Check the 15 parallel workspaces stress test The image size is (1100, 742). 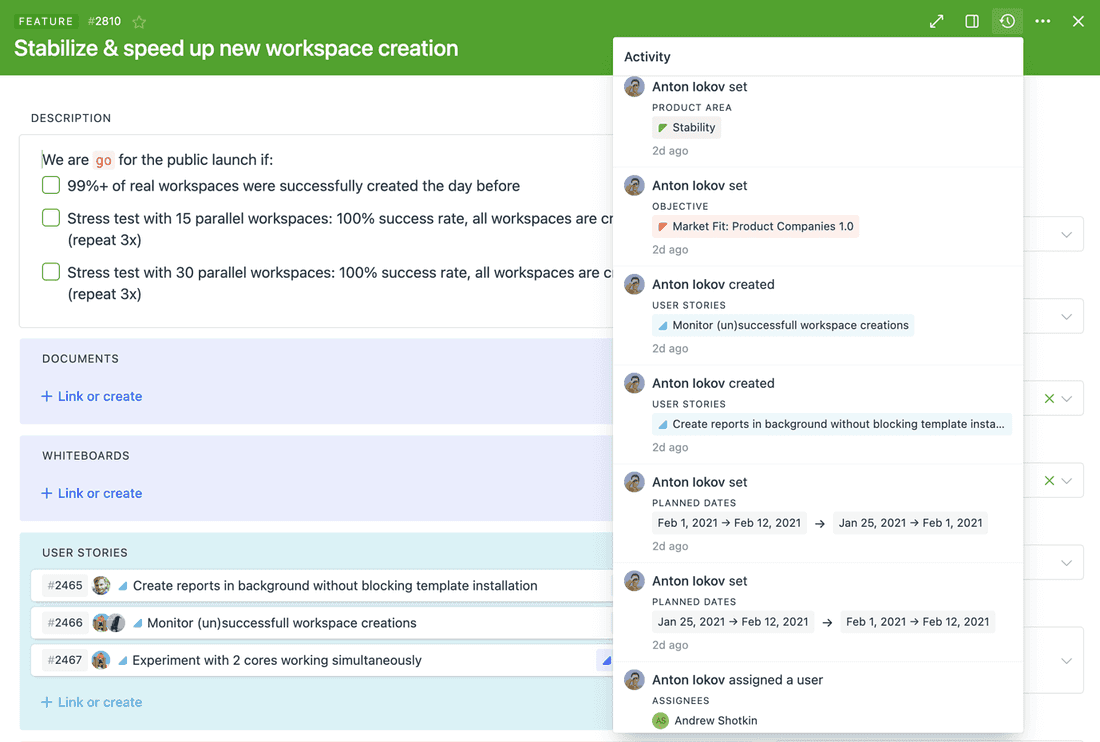tap(51, 218)
